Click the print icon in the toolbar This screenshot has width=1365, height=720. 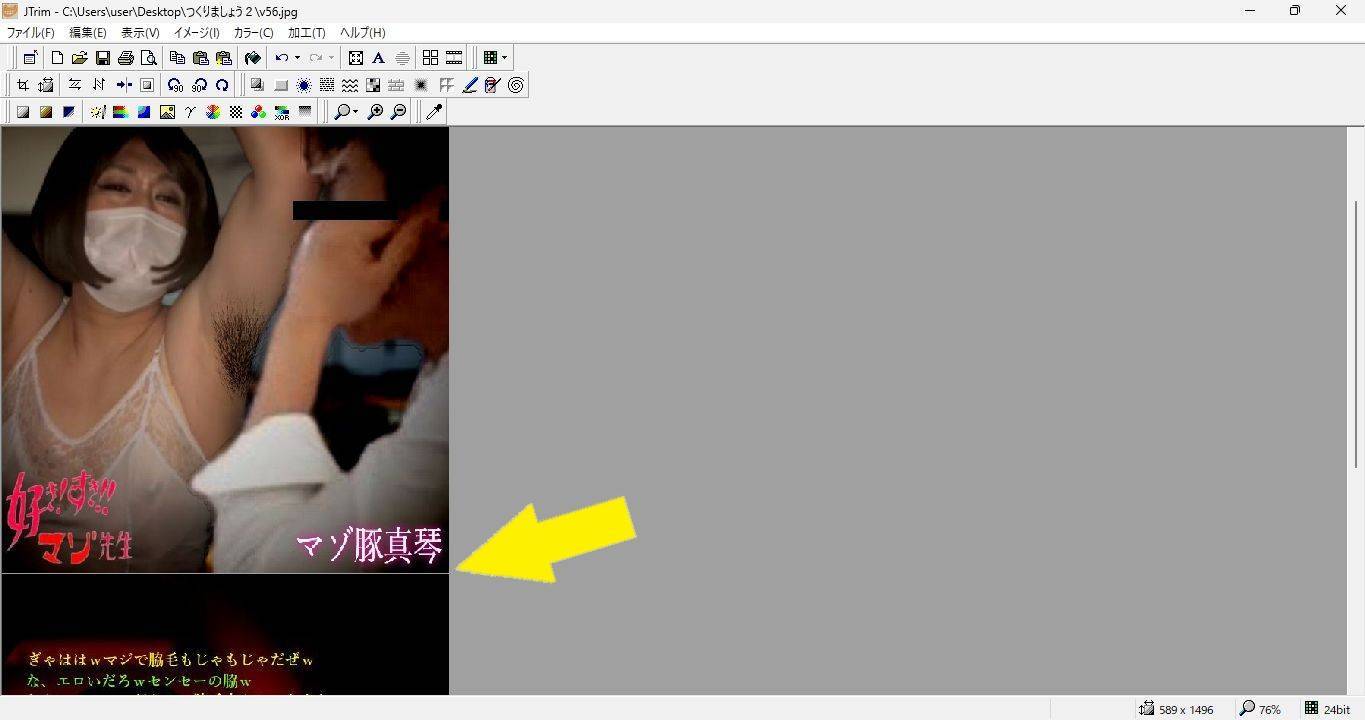[x=126, y=58]
